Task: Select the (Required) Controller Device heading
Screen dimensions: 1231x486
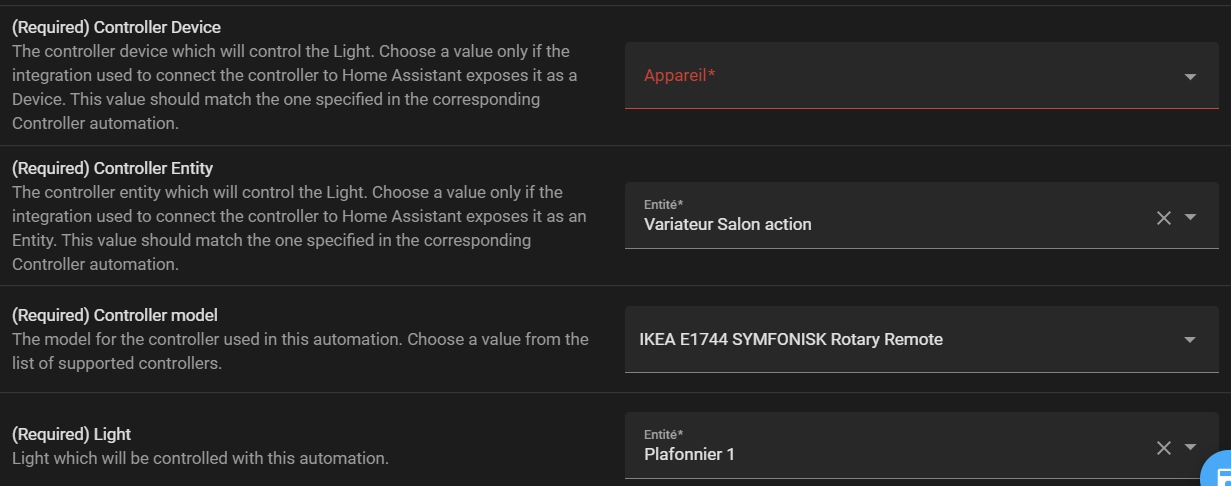Action: tap(116, 27)
